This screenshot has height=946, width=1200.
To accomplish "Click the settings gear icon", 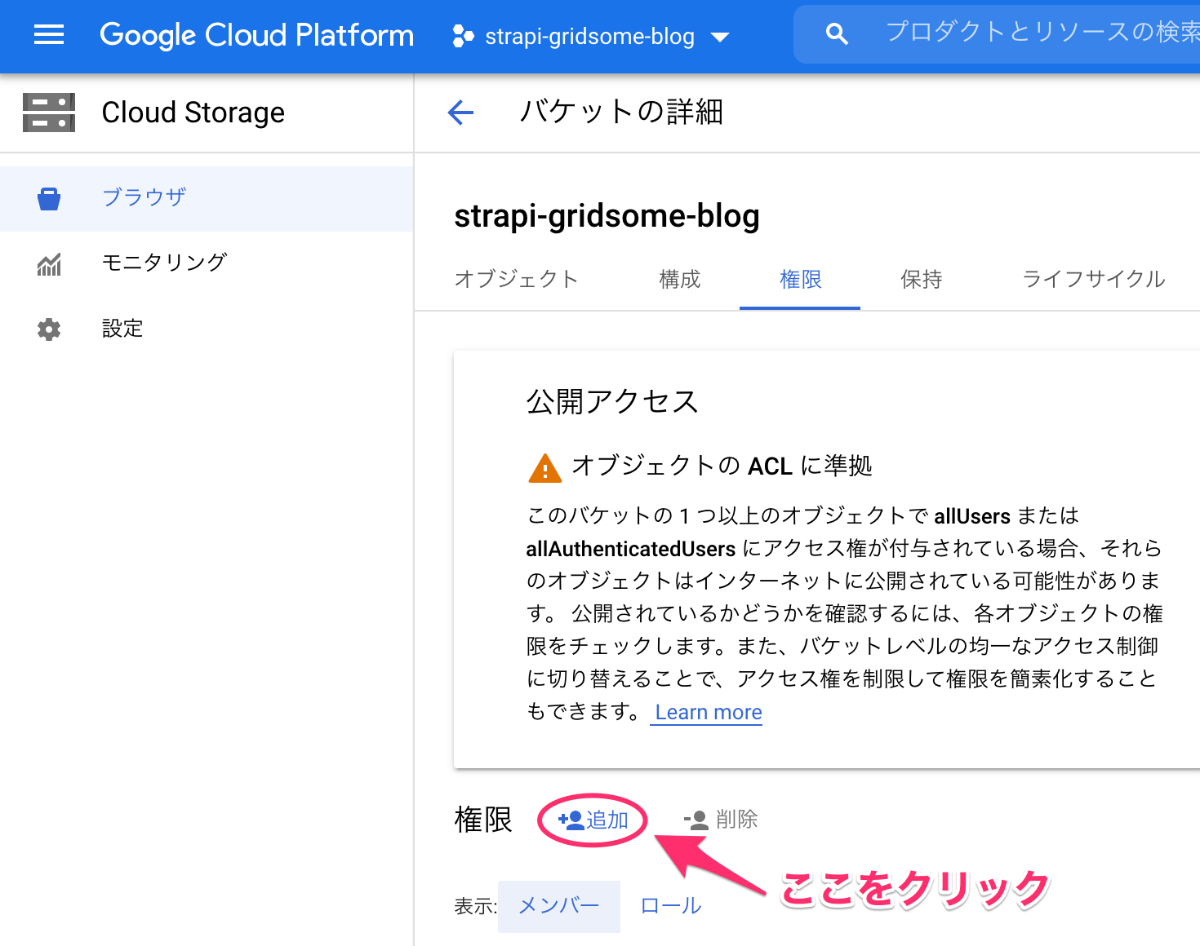I will pyautogui.click(x=49, y=329).
